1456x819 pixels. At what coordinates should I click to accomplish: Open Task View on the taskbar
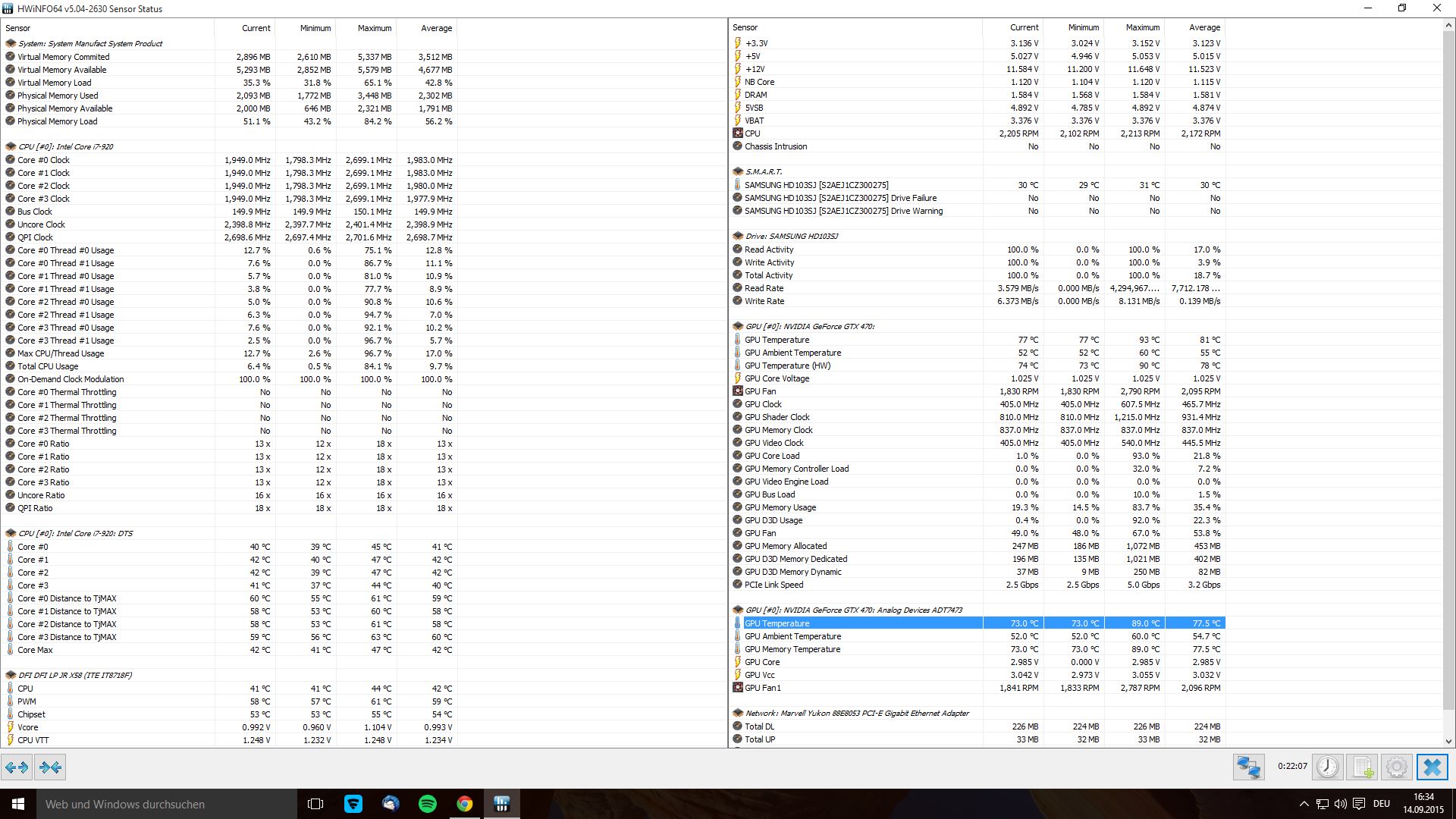point(315,804)
